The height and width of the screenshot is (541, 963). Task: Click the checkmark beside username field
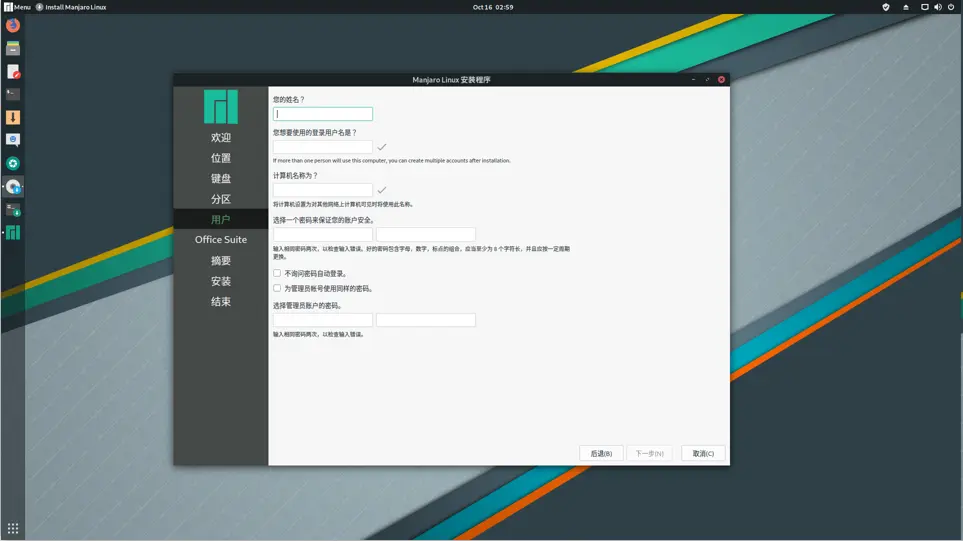[381, 147]
